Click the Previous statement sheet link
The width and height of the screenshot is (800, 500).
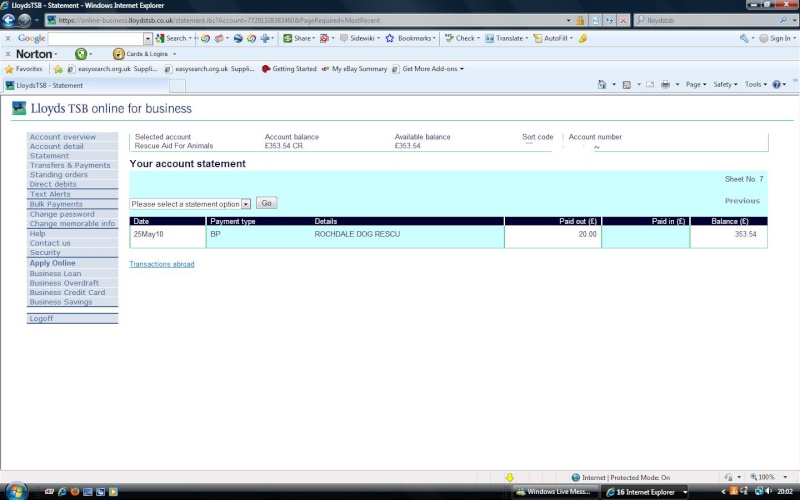(x=742, y=201)
